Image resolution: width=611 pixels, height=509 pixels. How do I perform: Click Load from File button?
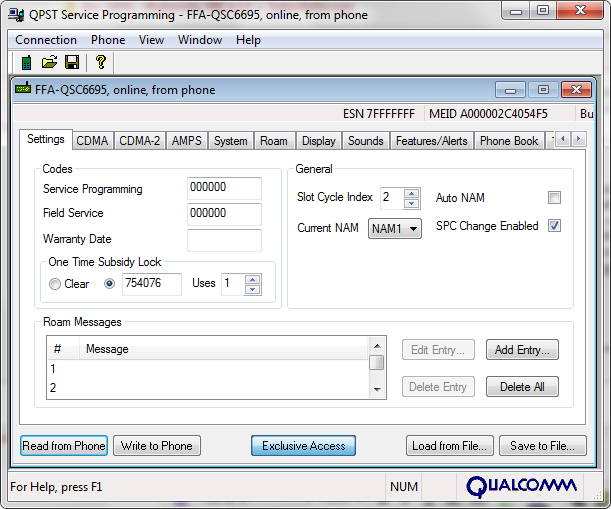(x=450, y=445)
